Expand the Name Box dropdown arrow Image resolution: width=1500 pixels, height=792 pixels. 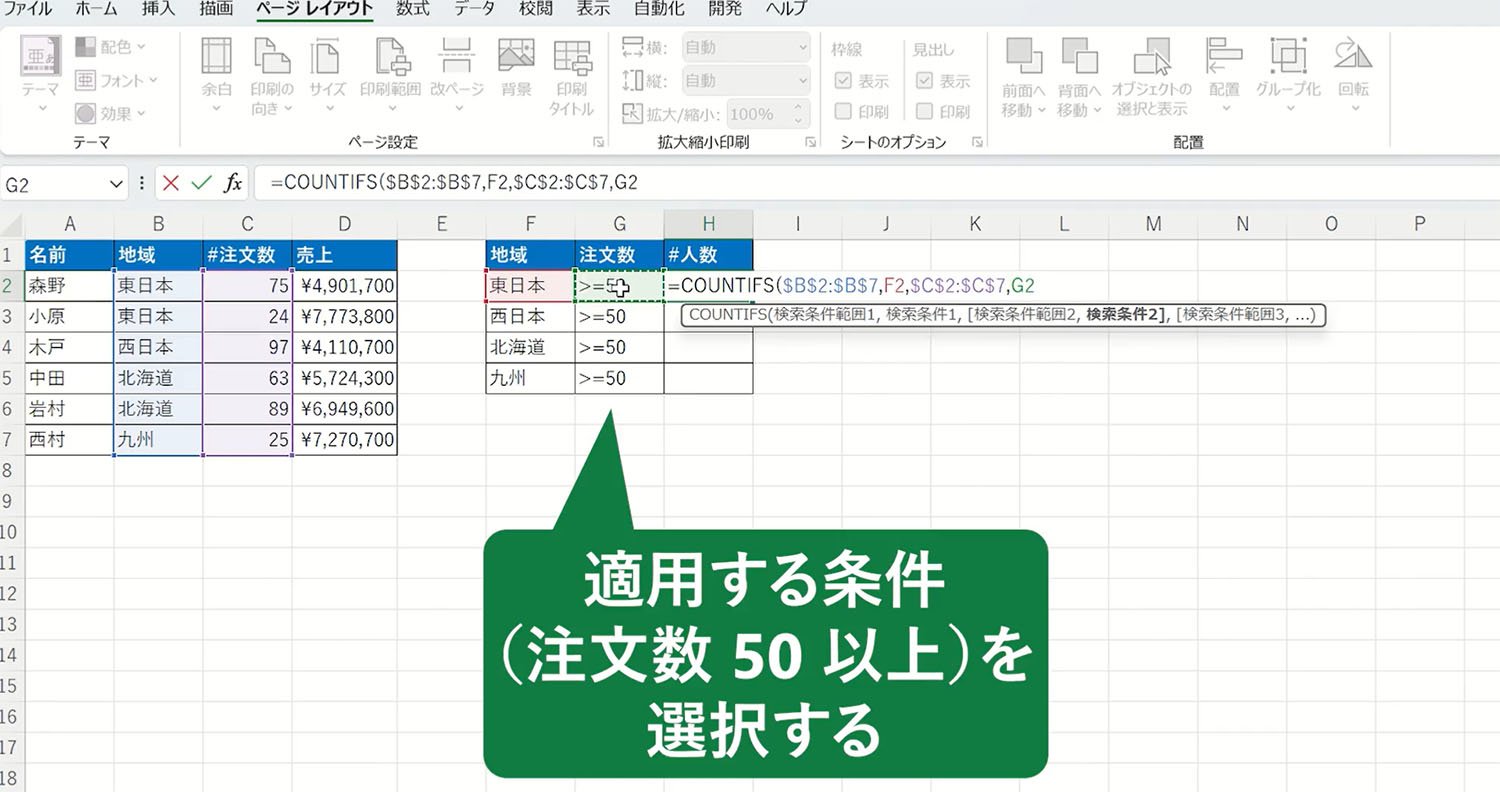117,184
